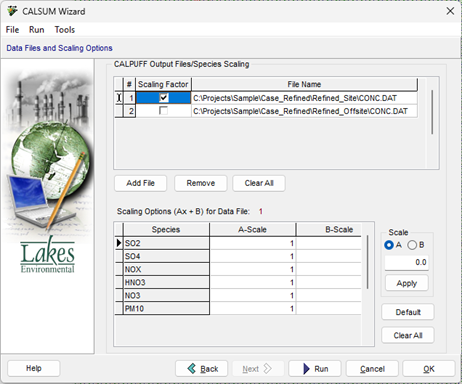Click the CALSUM Wizard title bar icon

(12, 11)
